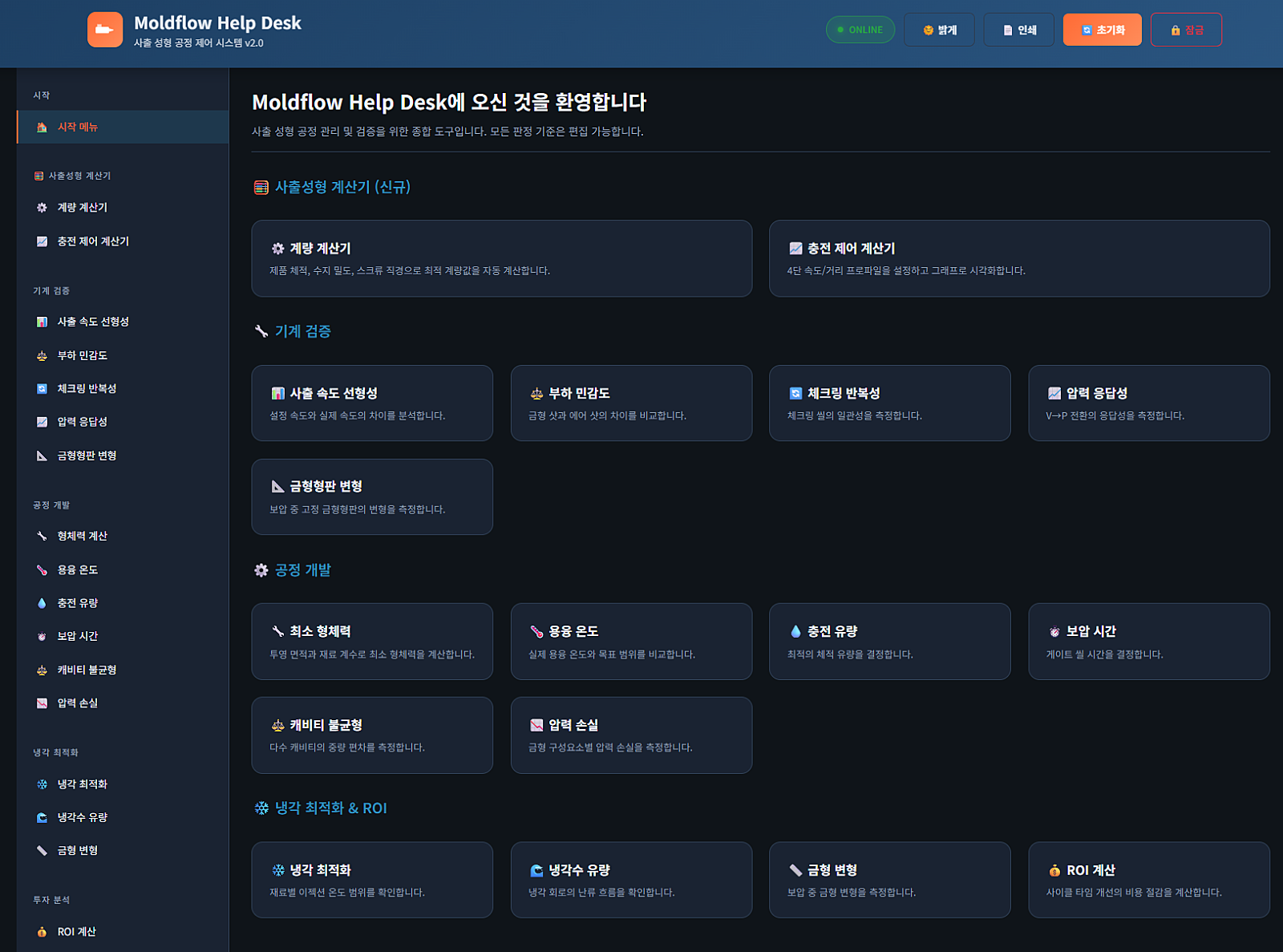Screen dimensions: 1283x952
Task: Select 시작 메뉴 in the sidebar
Action: click(123, 127)
